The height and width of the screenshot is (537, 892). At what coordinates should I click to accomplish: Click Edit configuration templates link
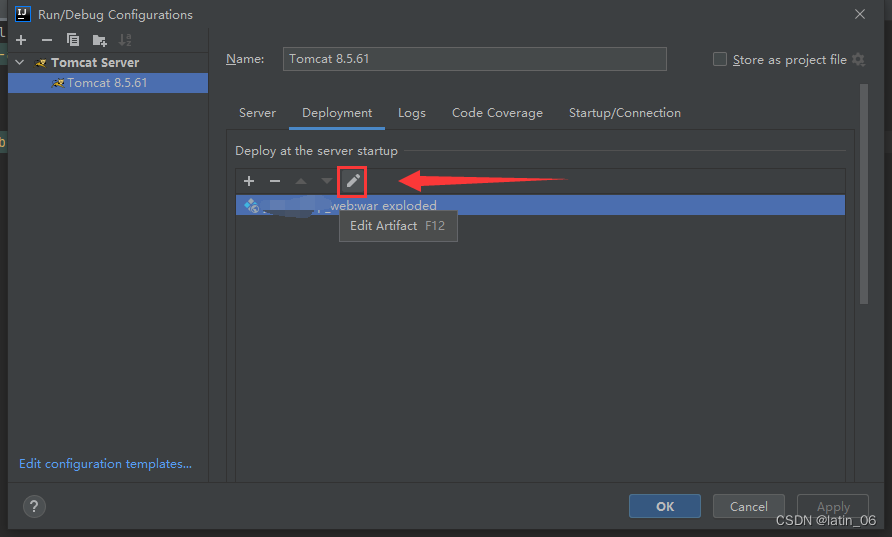[105, 464]
